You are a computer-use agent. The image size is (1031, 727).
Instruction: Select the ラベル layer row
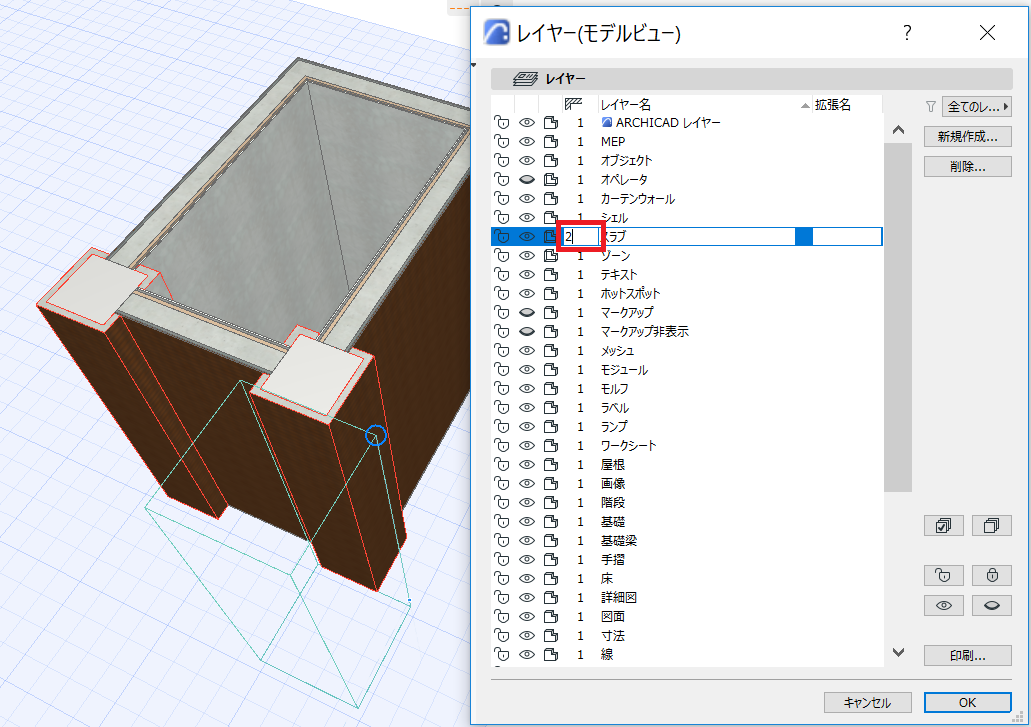(686, 408)
